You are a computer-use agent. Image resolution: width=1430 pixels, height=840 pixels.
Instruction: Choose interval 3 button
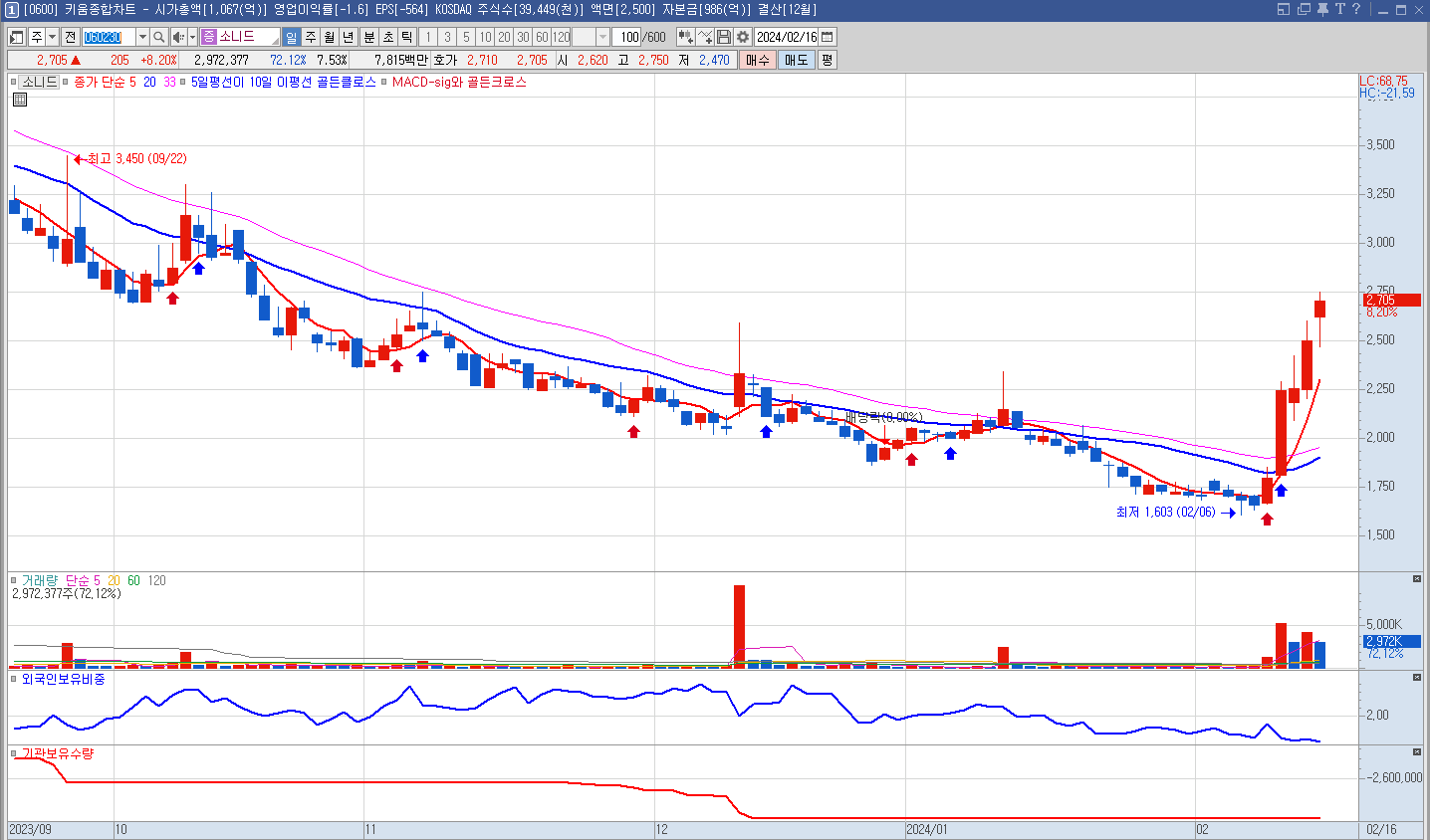pos(447,37)
